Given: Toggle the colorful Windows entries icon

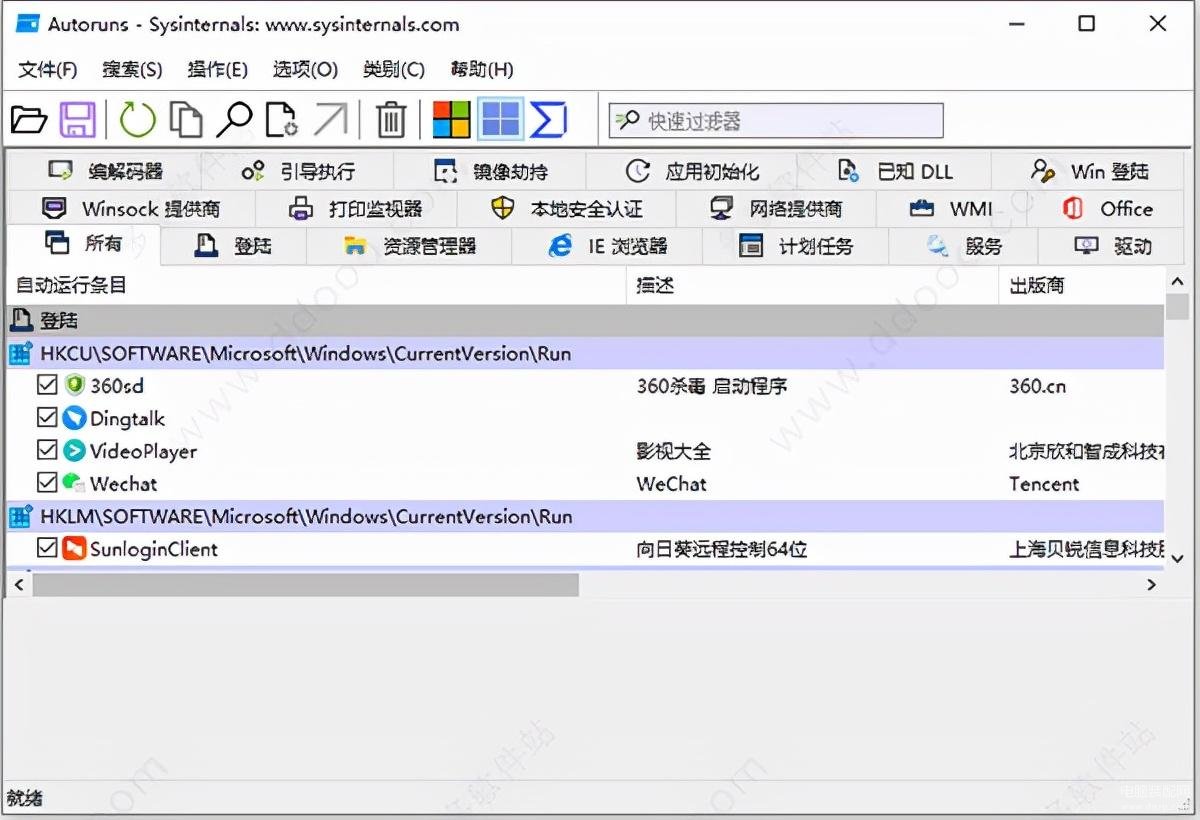Looking at the screenshot, I should tap(451, 120).
